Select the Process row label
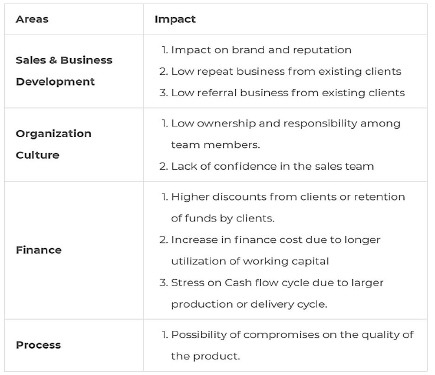The height and width of the screenshot is (375, 435). click(x=38, y=345)
